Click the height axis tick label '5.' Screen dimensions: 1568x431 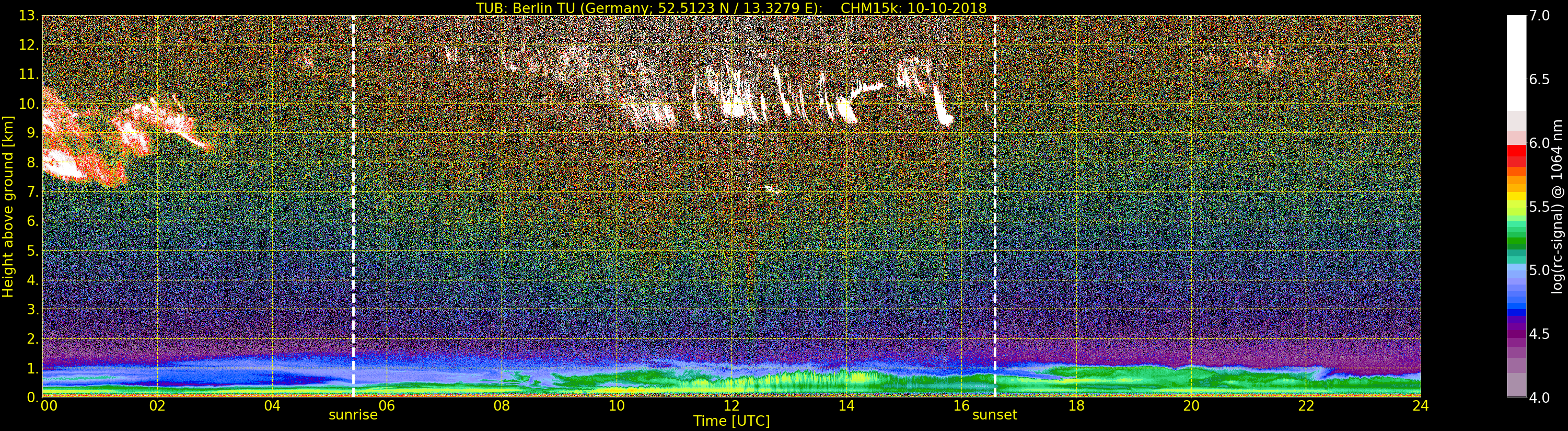[32, 251]
